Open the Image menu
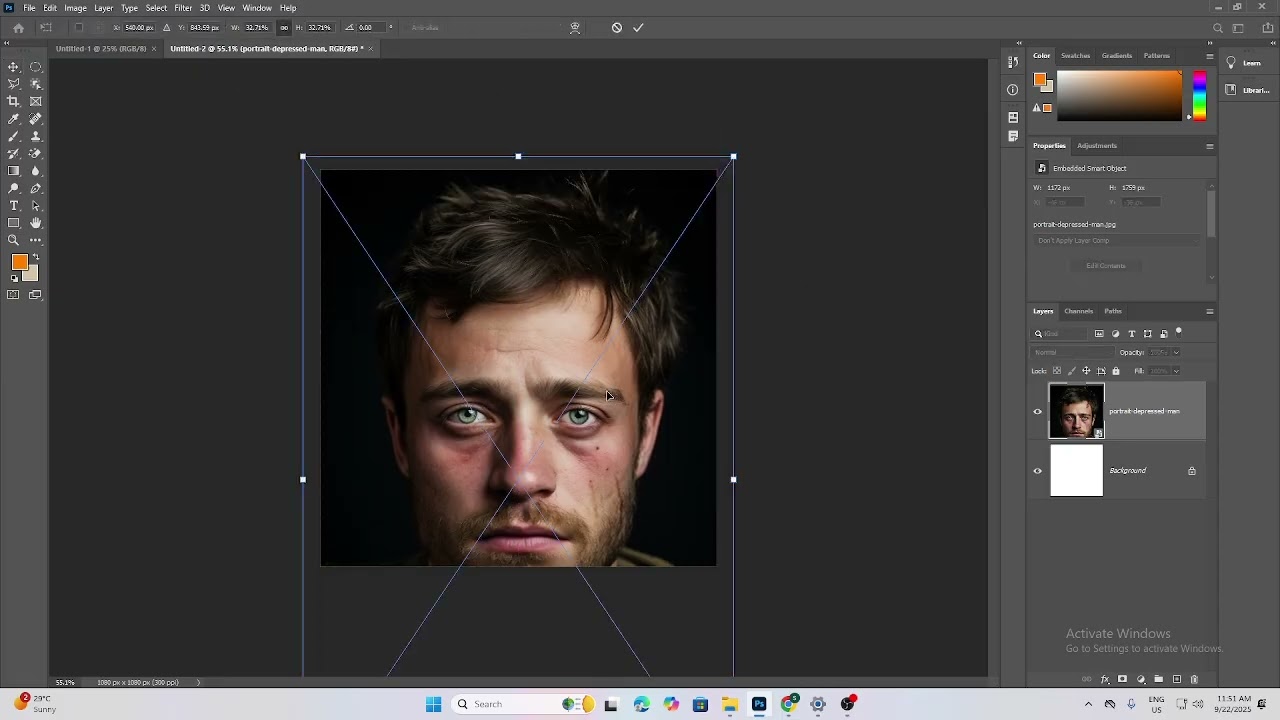The image size is (1280, 720). (x=75, y=8)
